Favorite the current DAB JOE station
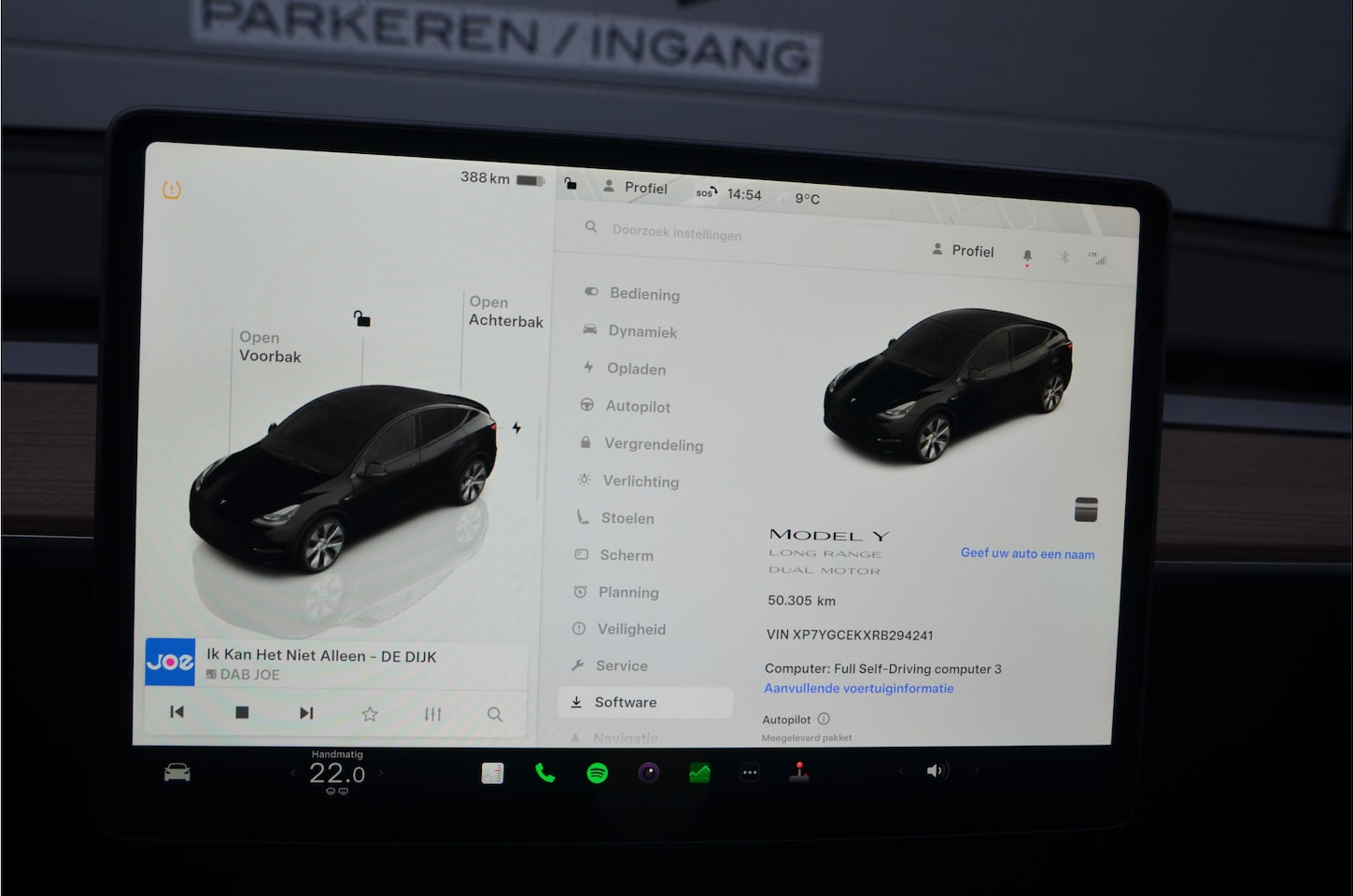The width and height of the screenshot is (1354, 896). click(x=370, y=714)
